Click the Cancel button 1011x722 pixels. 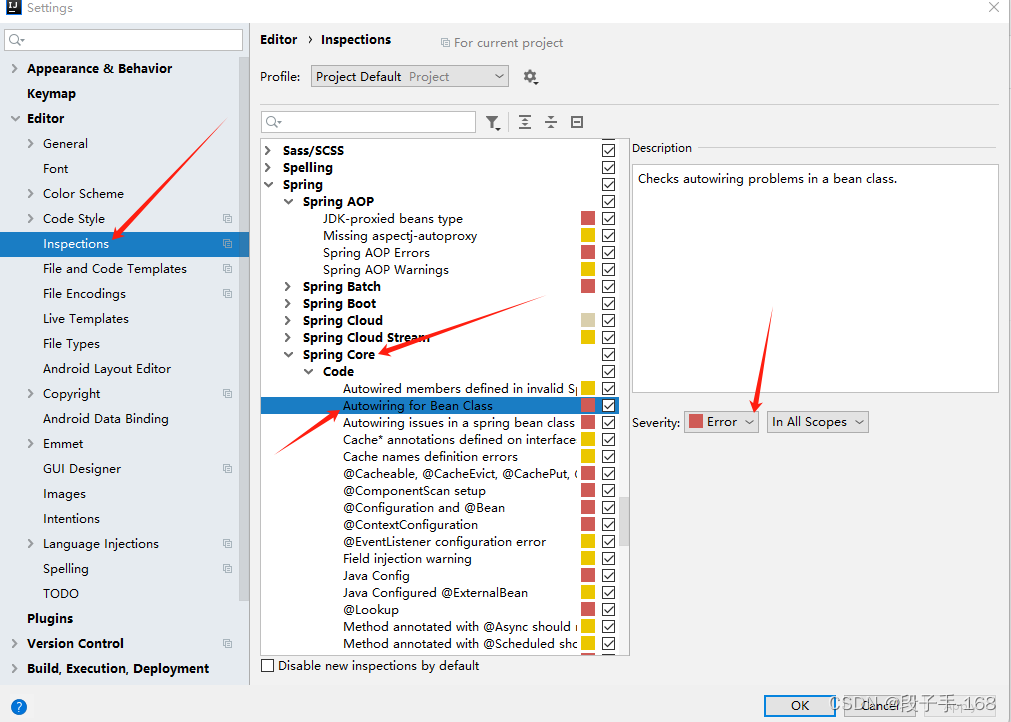click(x=879, y=705)
